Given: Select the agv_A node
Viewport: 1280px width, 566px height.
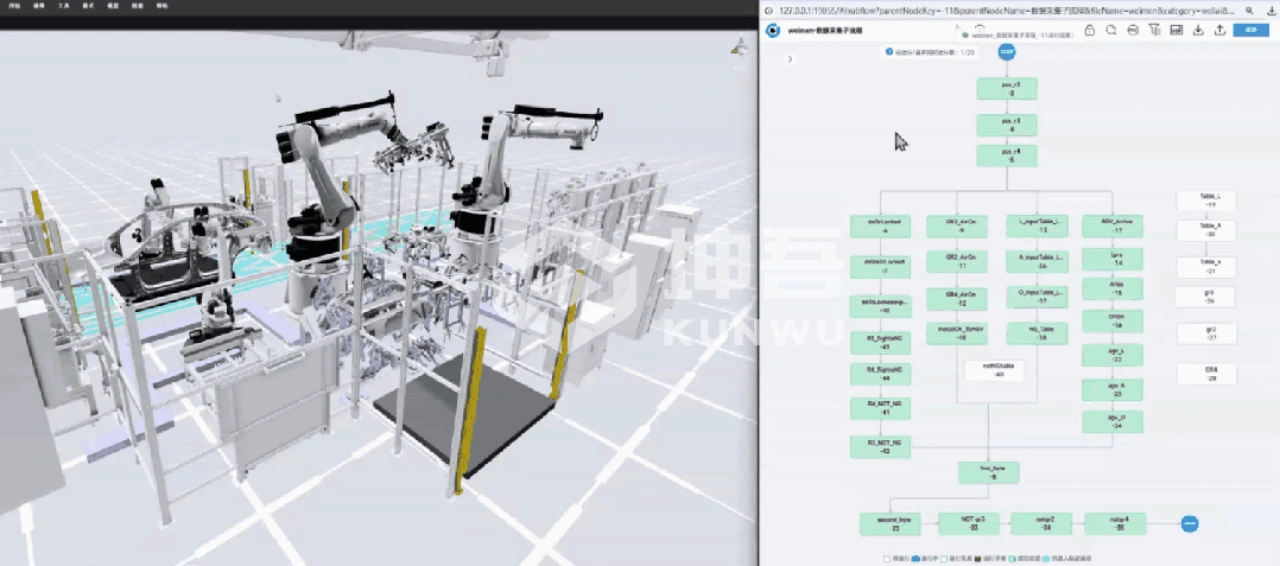Looking at the screenshot, I should click(1113, 389).
